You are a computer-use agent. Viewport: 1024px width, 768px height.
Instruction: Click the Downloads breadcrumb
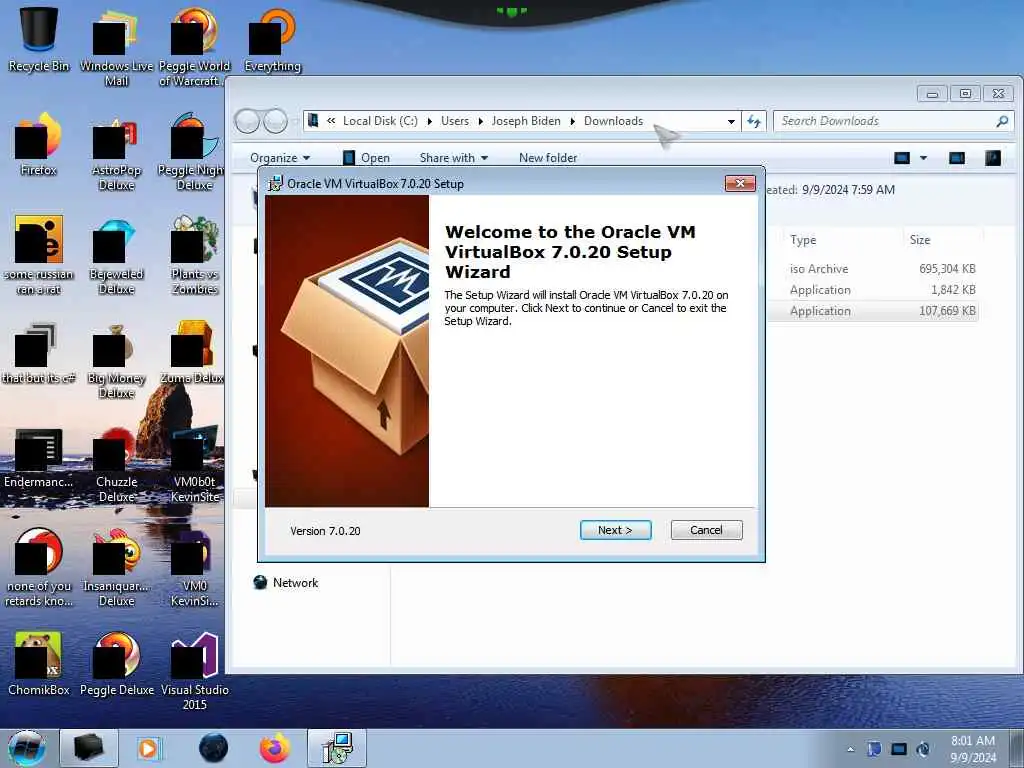[x=613, y=121]
